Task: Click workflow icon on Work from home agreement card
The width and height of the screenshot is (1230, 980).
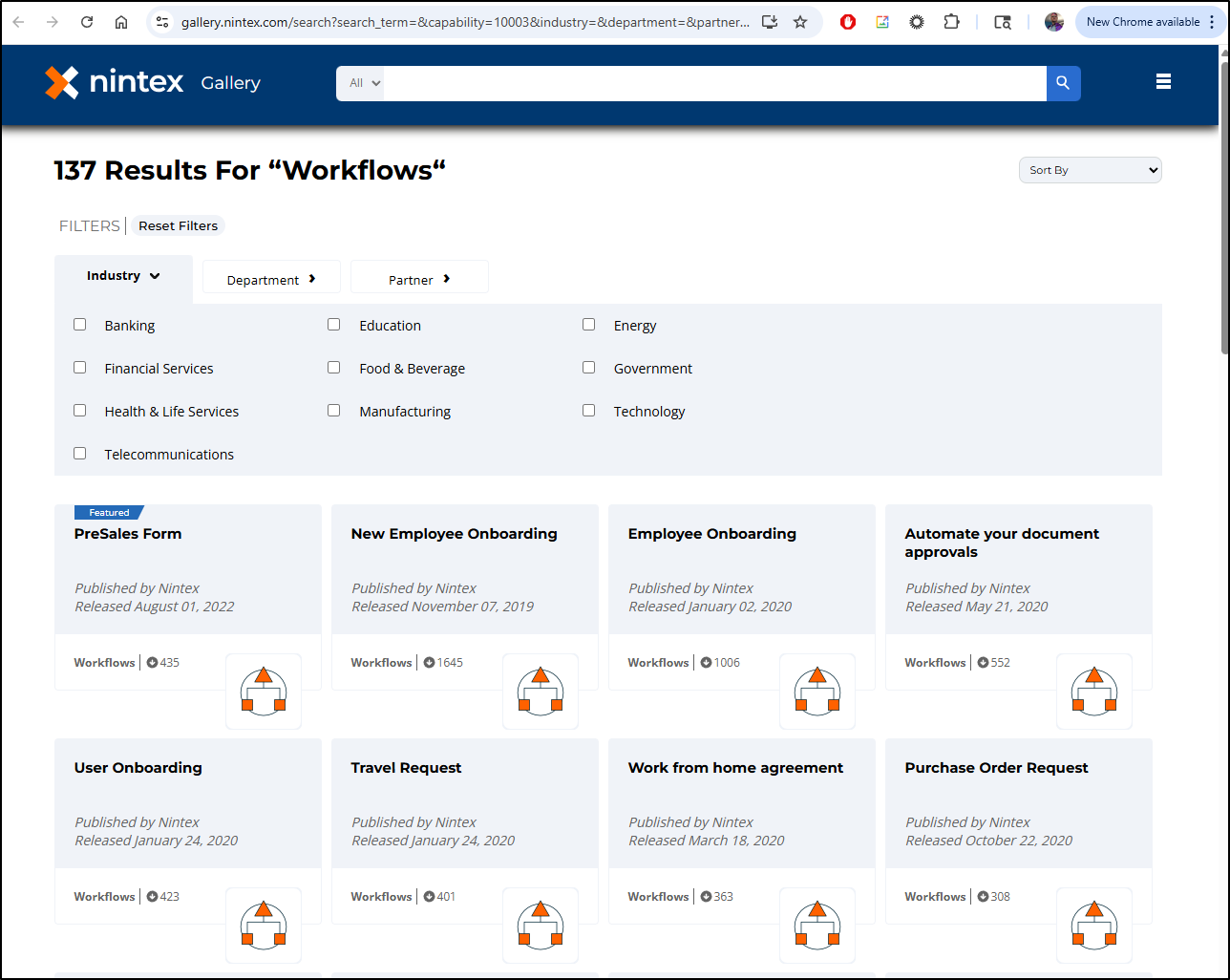Action: click(817, 926)
